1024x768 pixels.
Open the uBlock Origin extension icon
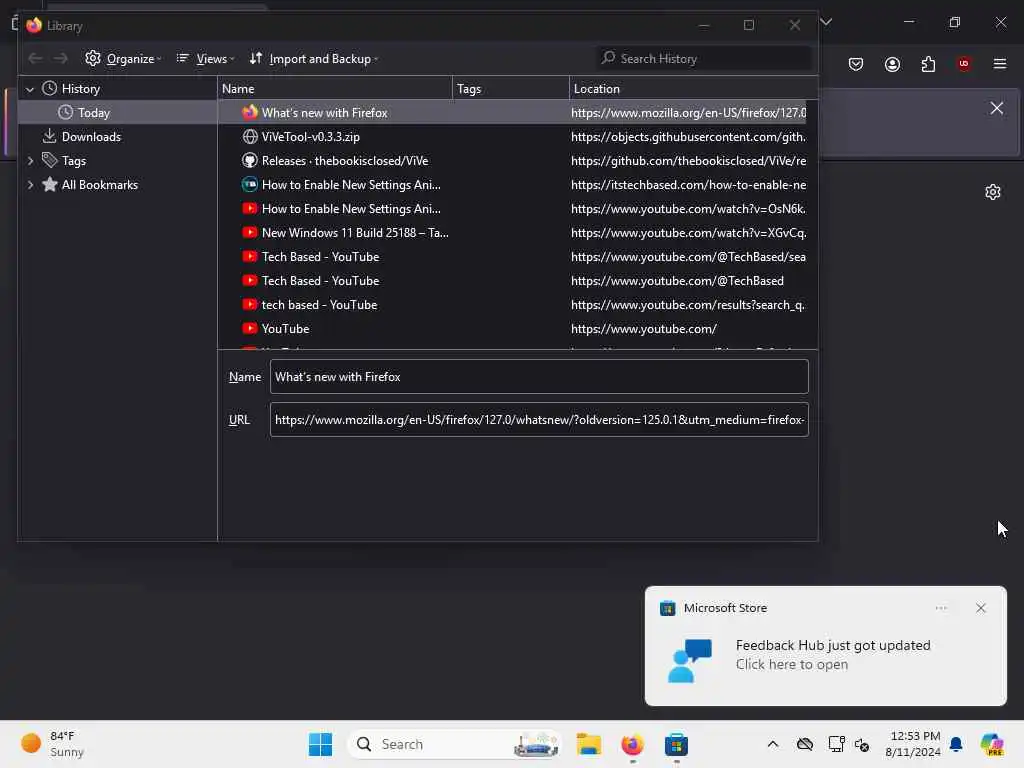click(x=964, y=64)
